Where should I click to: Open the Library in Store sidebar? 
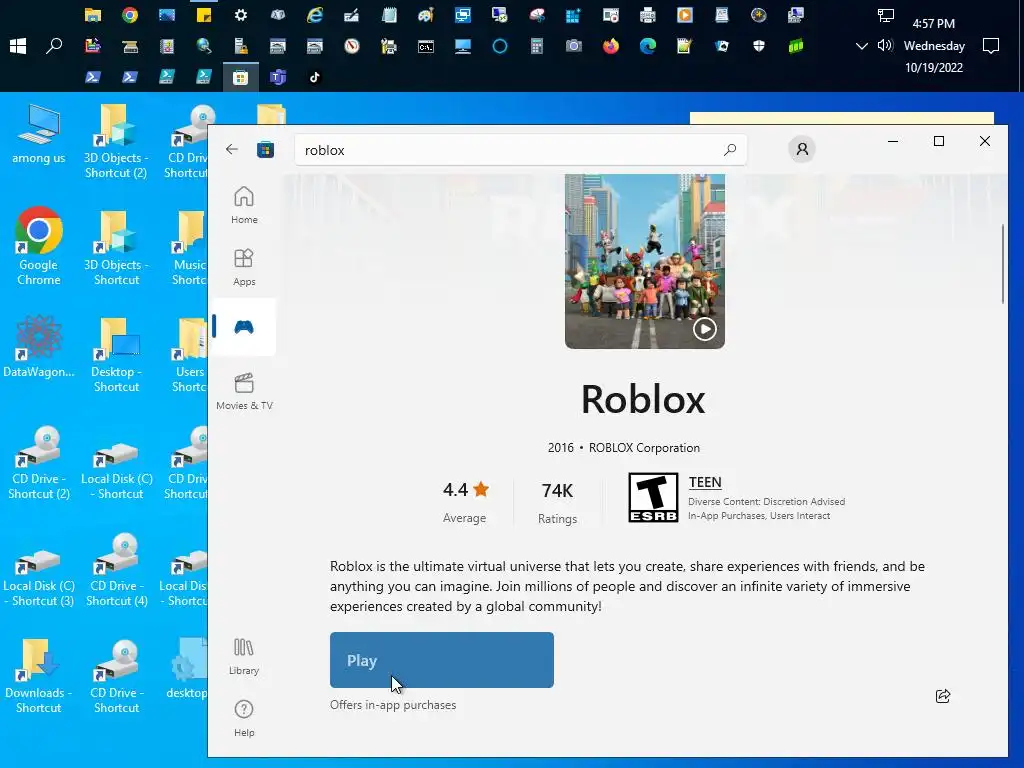pyautogui.click(x=244, y=656)
